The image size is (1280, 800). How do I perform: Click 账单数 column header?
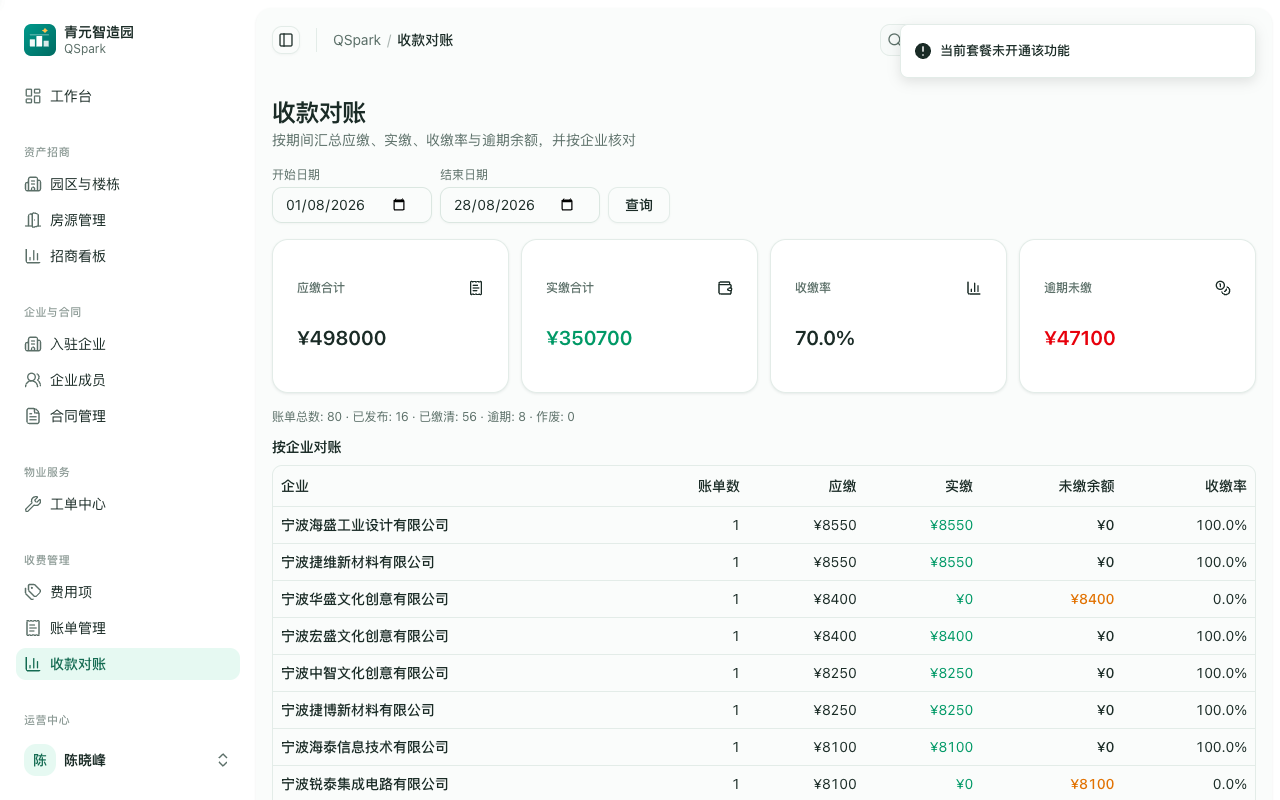point(719,486)
